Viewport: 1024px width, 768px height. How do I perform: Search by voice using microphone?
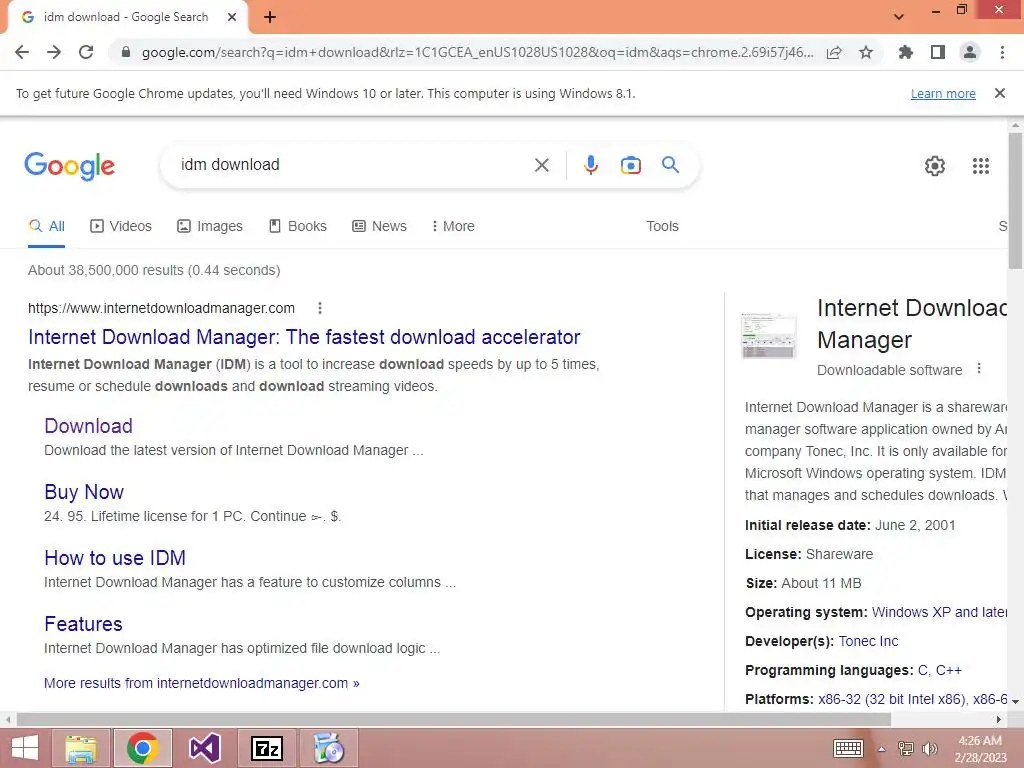coord(591,165)
